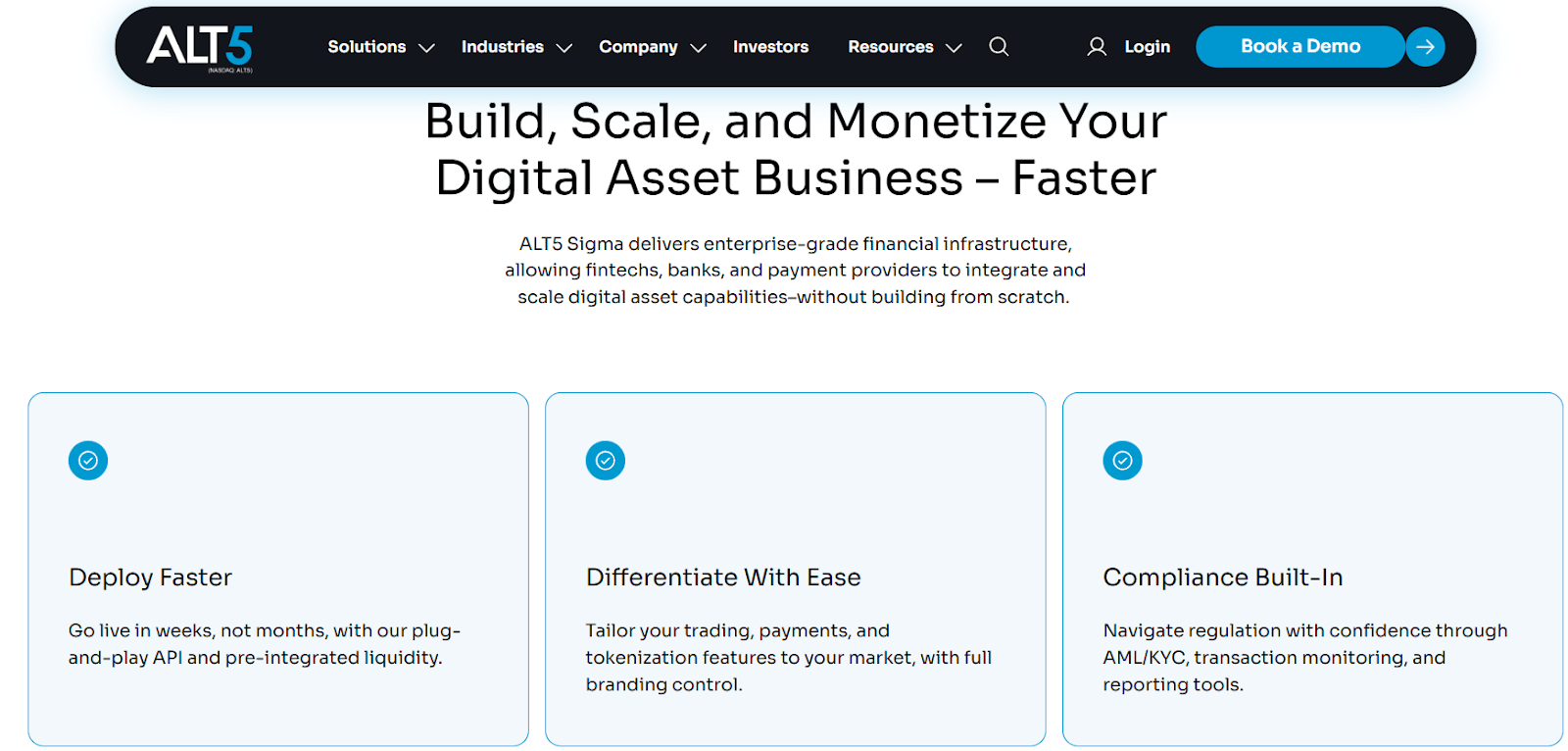This screenshot has height=751, width=1568.
Task: Open the Investors menu item
Action: [x=770, y=47]
